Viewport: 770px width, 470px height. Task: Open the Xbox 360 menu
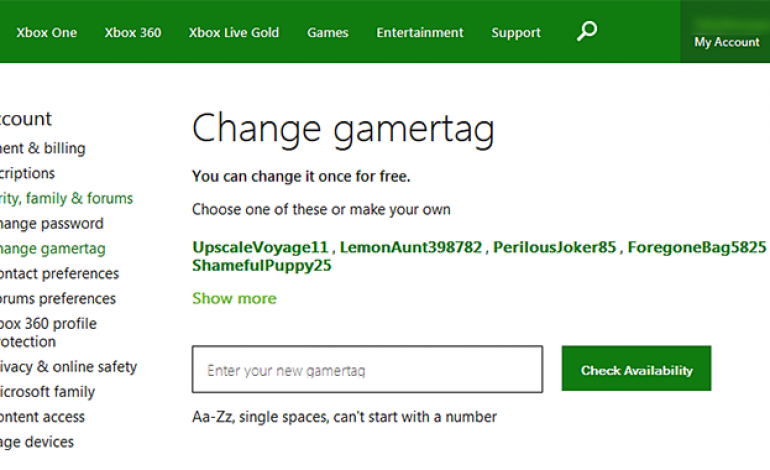133,32
